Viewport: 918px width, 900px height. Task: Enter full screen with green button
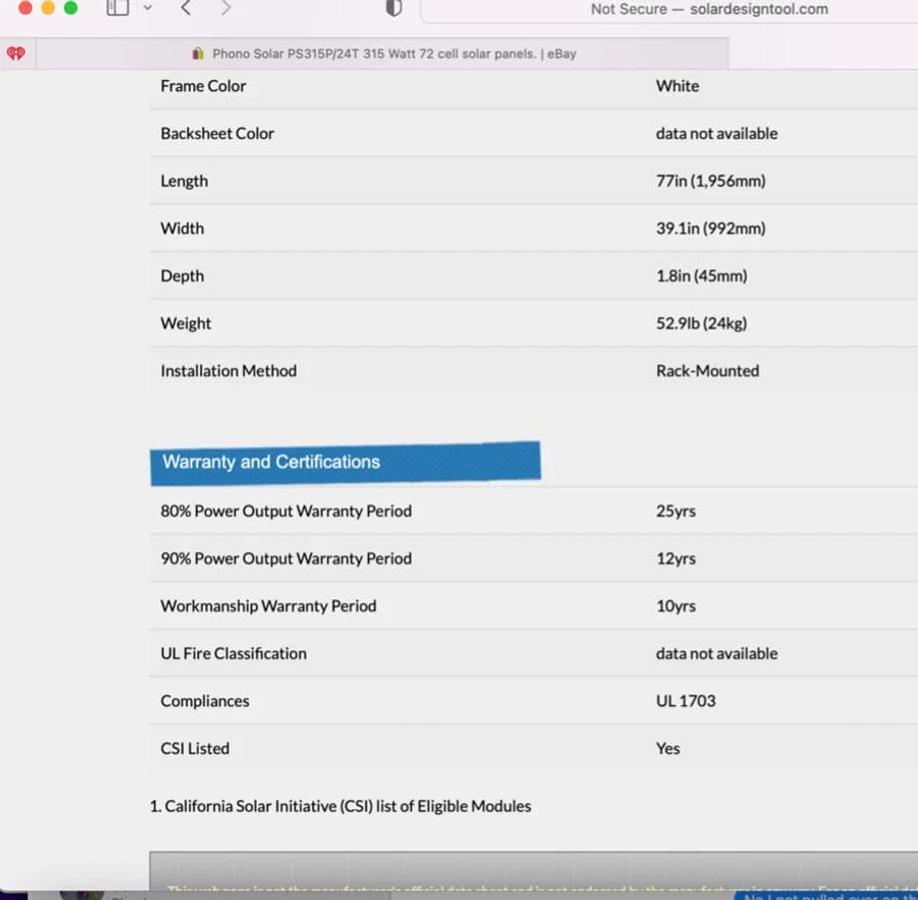[x=70, y=8]
